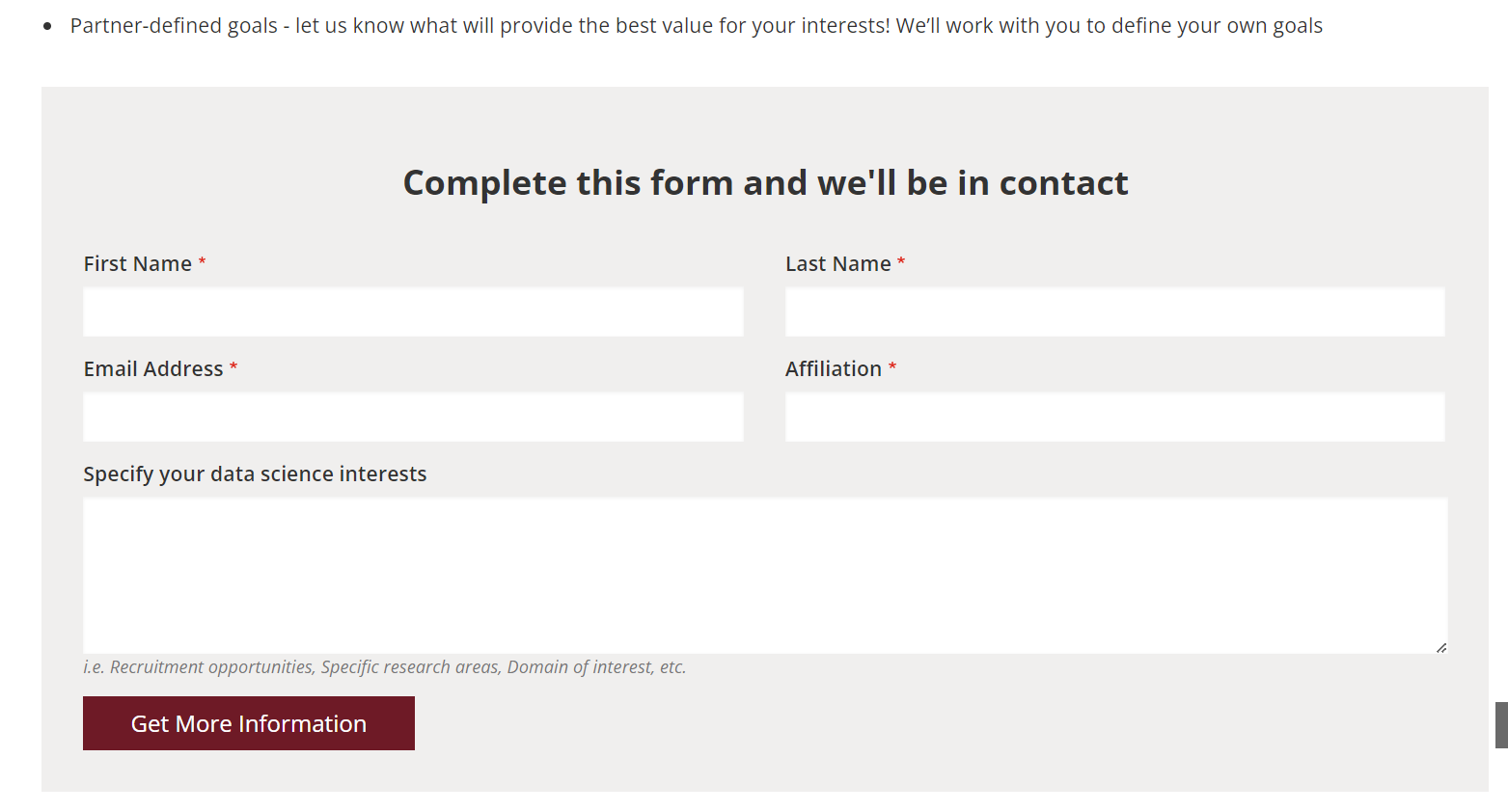Click the Email Address label
This screenshot has height=812, width=1508.
[153, 369]
